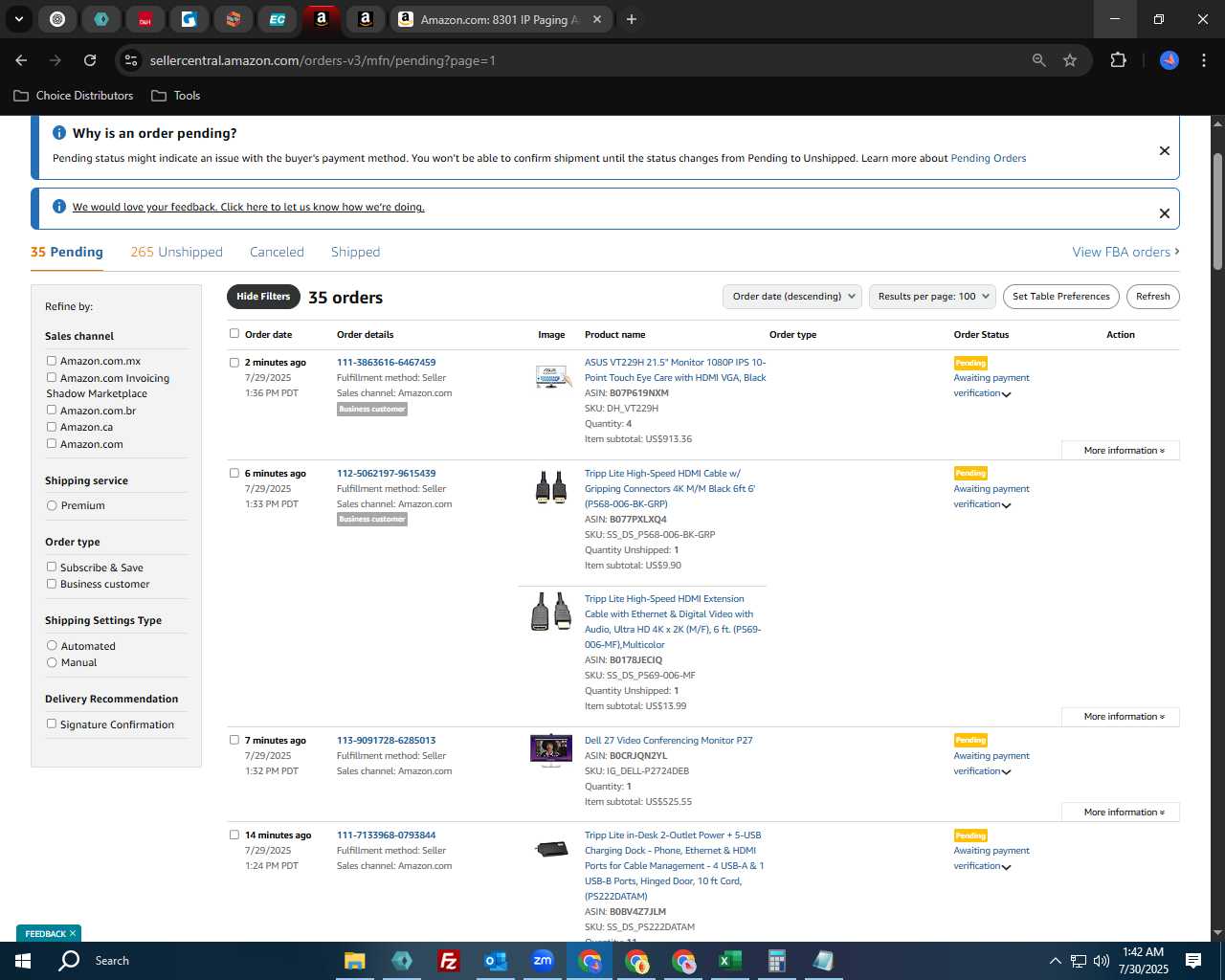Viewport: 1225px width, 980px height.
Task: Click the Hide Filters button
Action: 263,297
